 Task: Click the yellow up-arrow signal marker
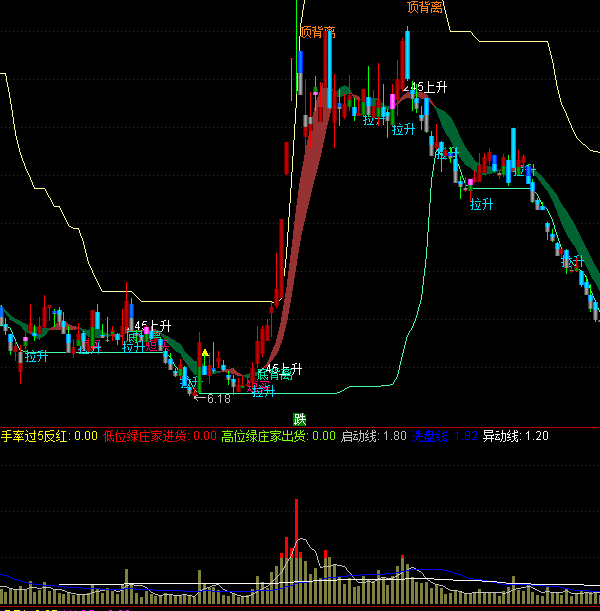pyautogui.click(x=205, y=352)
